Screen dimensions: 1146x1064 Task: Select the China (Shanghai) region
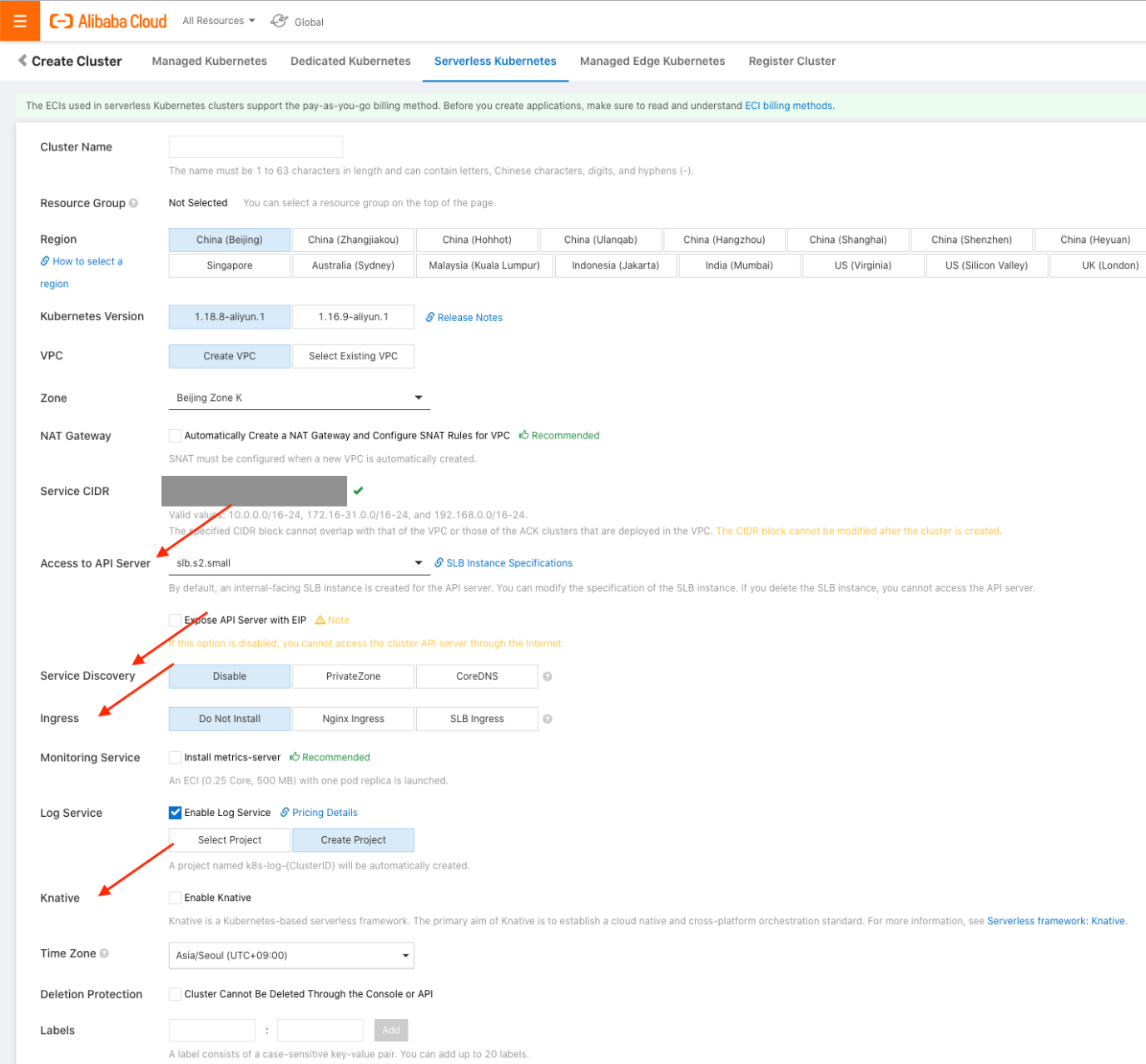click(848, 240)
